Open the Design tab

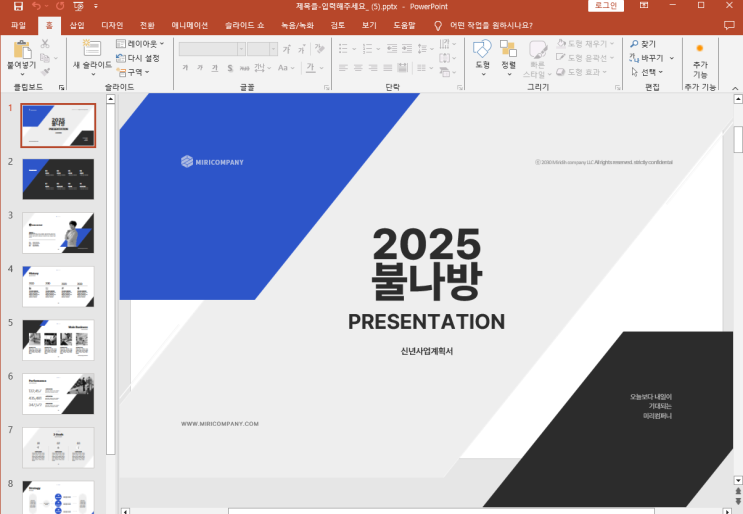(112, 25)
